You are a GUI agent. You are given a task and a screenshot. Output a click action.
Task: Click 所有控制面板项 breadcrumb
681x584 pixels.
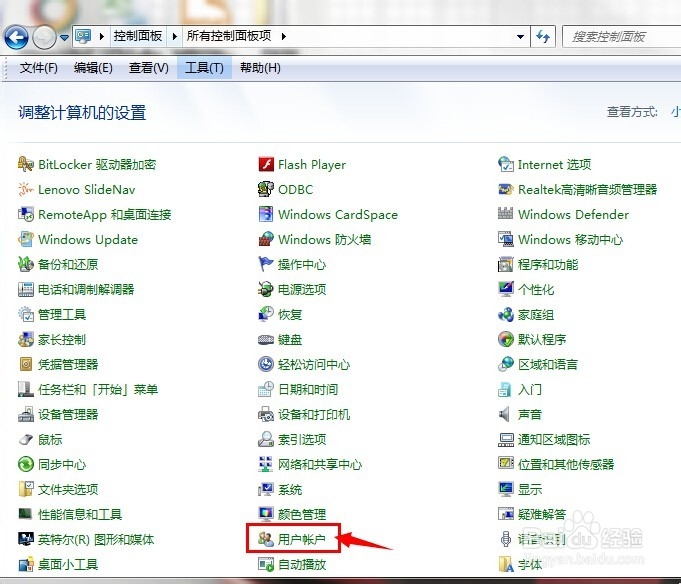[228, 36]
